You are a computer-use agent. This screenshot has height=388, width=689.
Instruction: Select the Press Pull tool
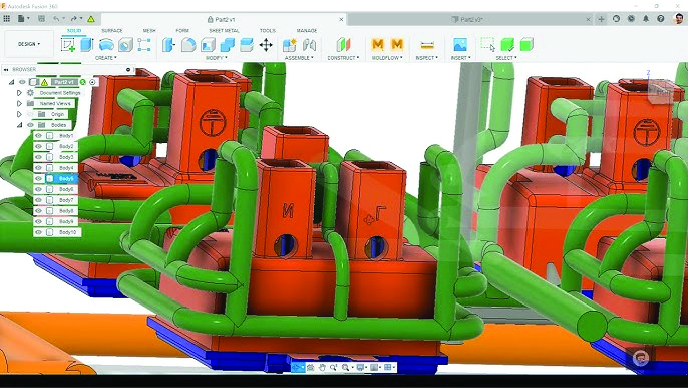169,45
